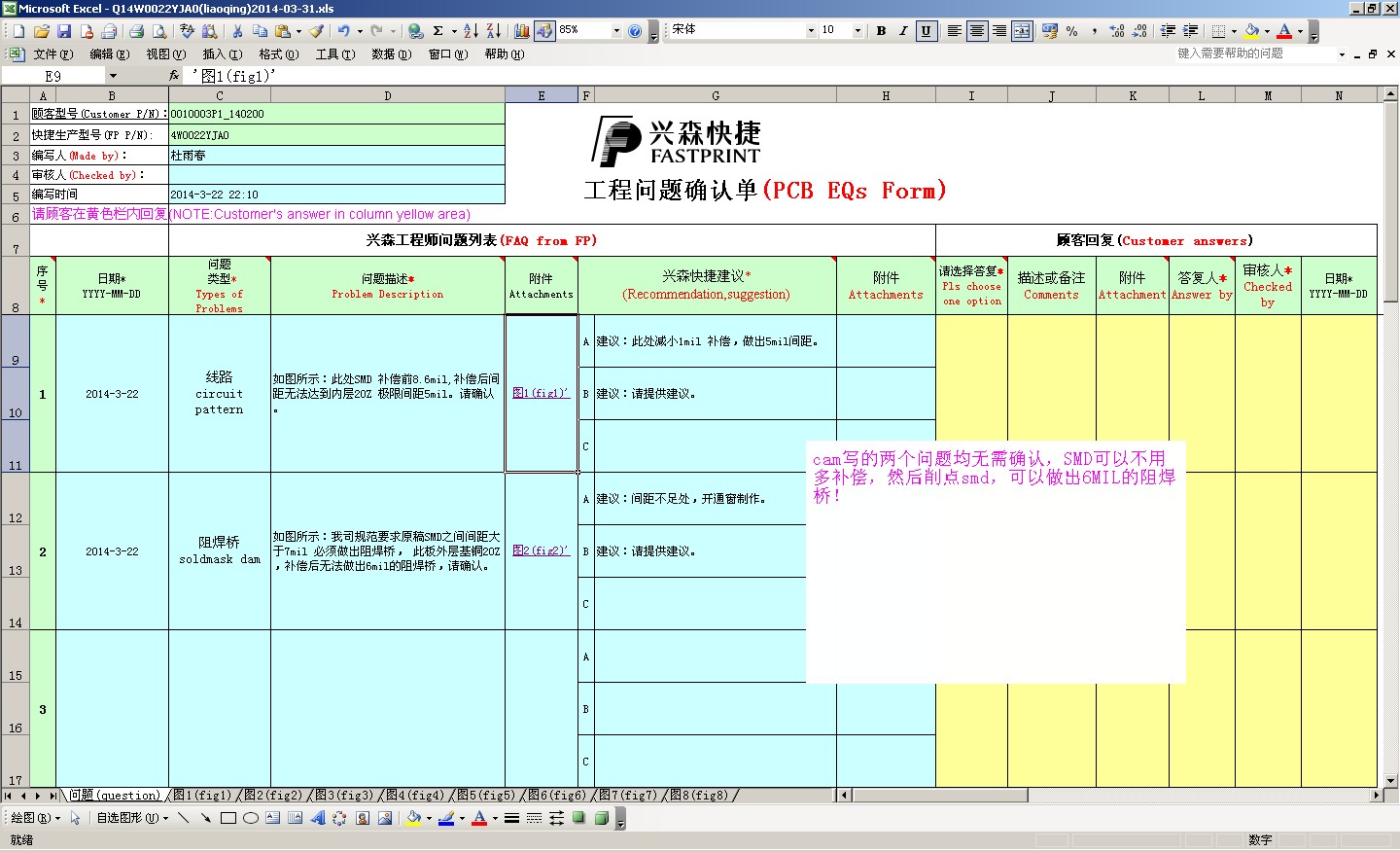Apply drawing toolbar blue line color

coord(446,818)
